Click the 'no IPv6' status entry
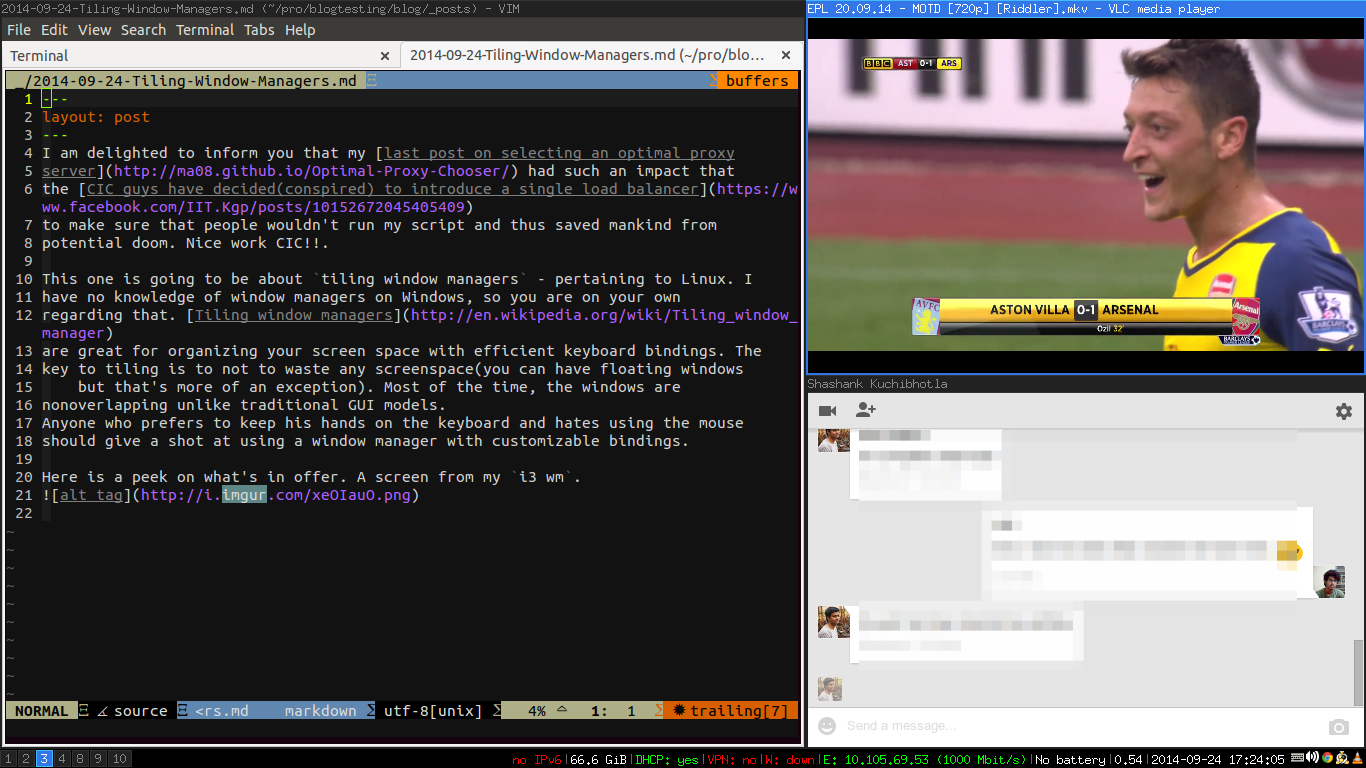 537,760
